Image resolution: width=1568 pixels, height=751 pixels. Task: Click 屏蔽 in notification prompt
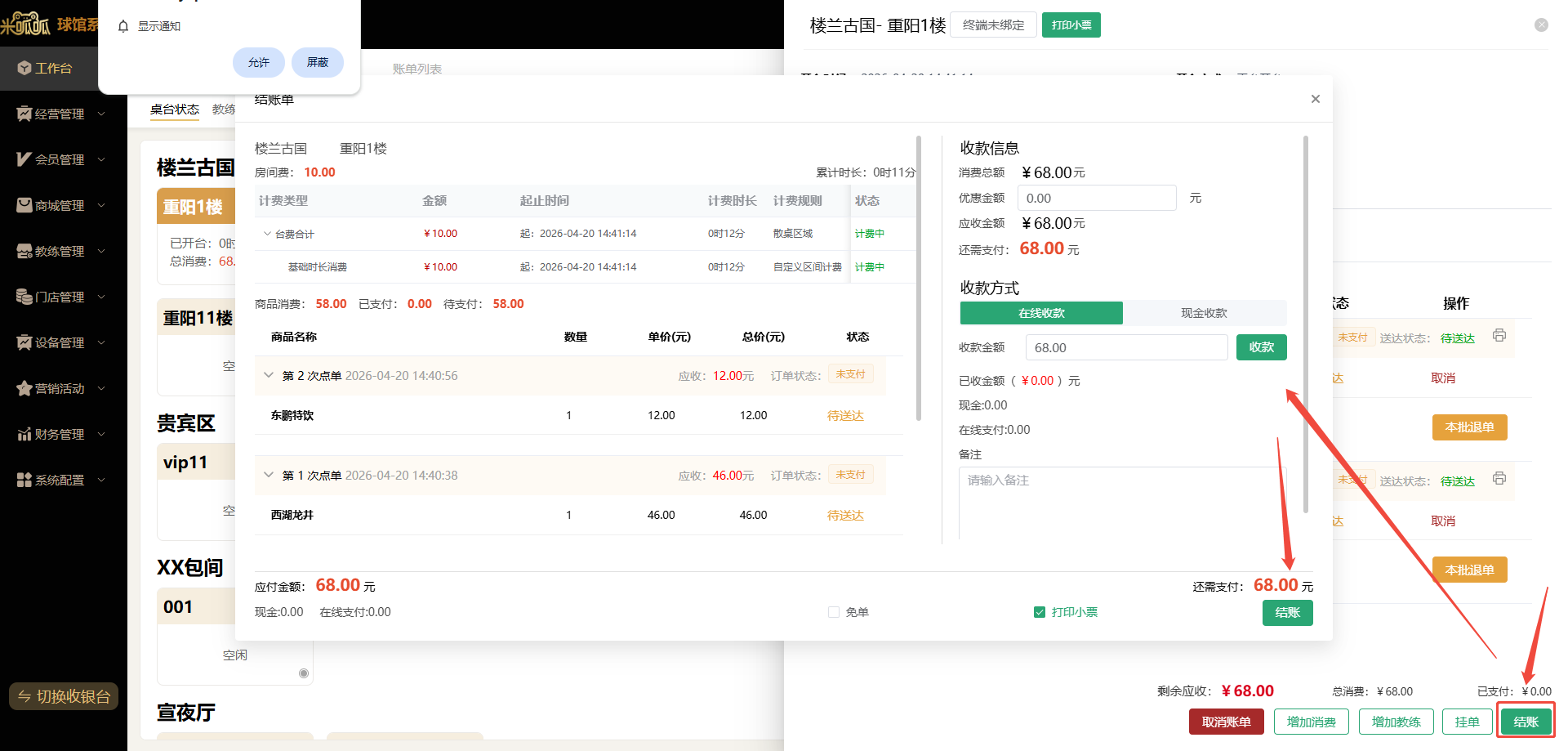click(318, 62)
